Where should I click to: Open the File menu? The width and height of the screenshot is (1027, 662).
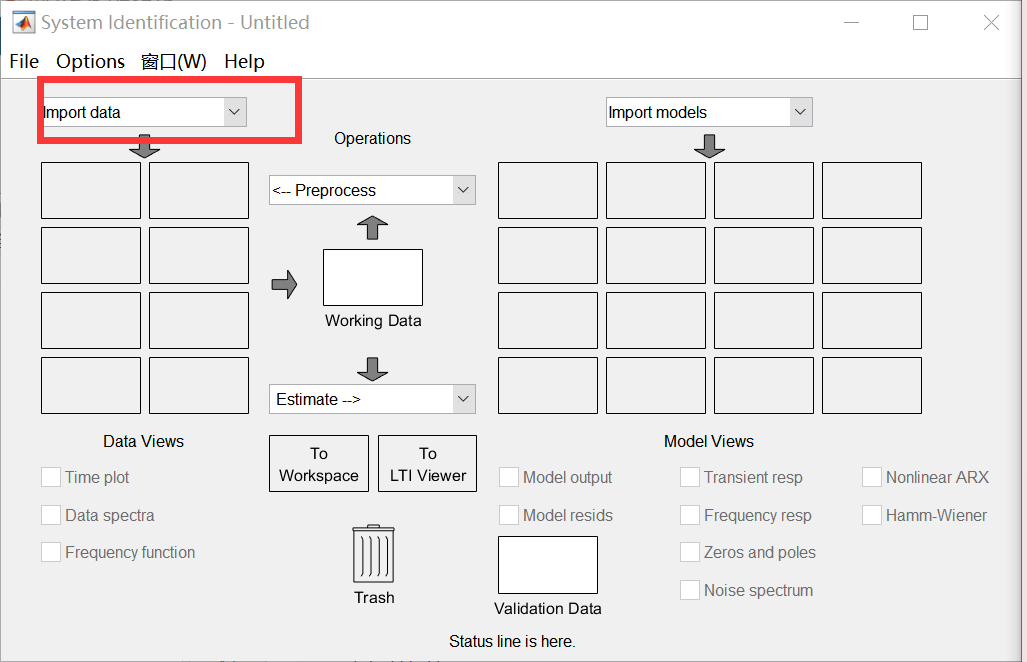[24, 61]
